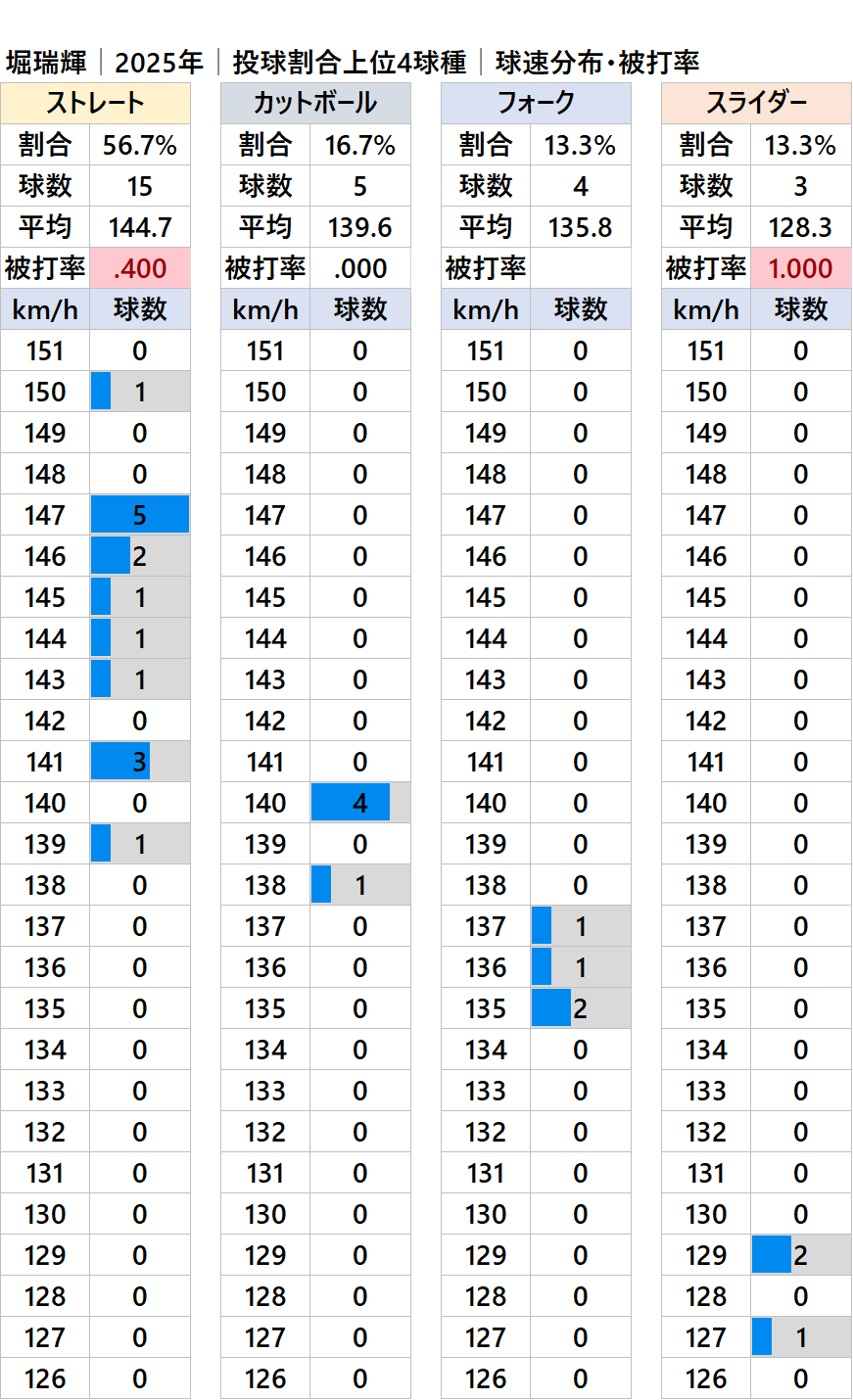Select the スライダー bar at 129 km/h
Viewport: 853px width, 1400px height.
(x=772, y=1255)
